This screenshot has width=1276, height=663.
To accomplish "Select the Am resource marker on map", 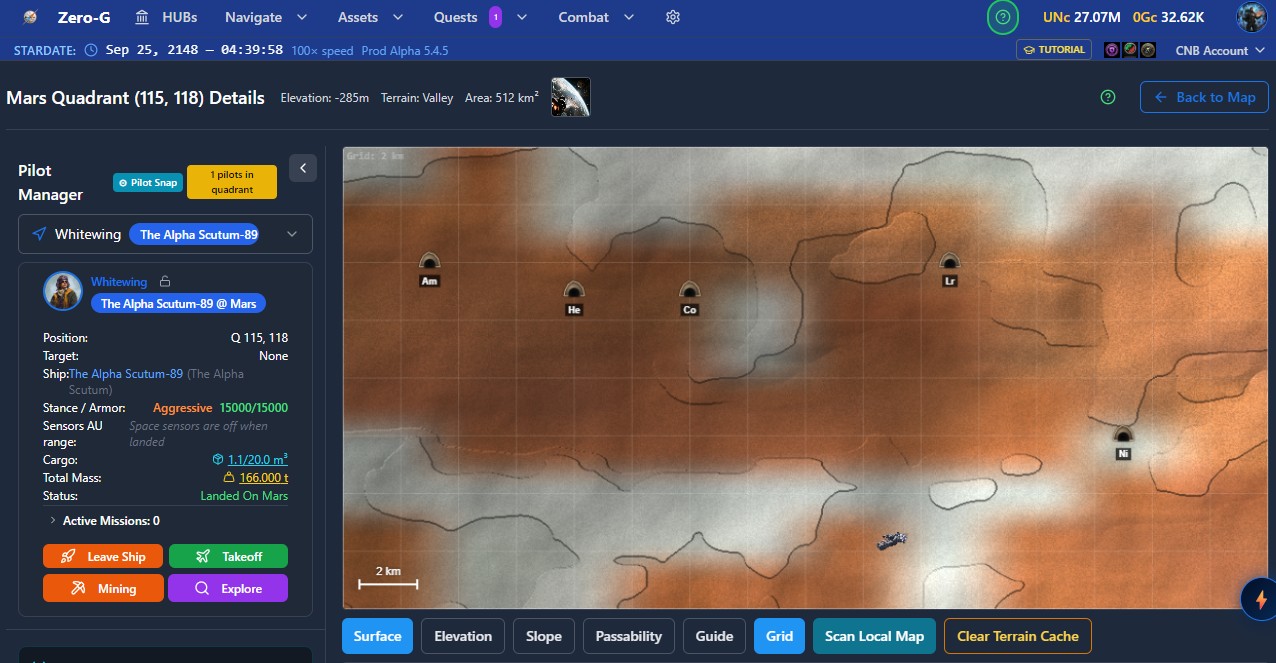I will point(429,269).
